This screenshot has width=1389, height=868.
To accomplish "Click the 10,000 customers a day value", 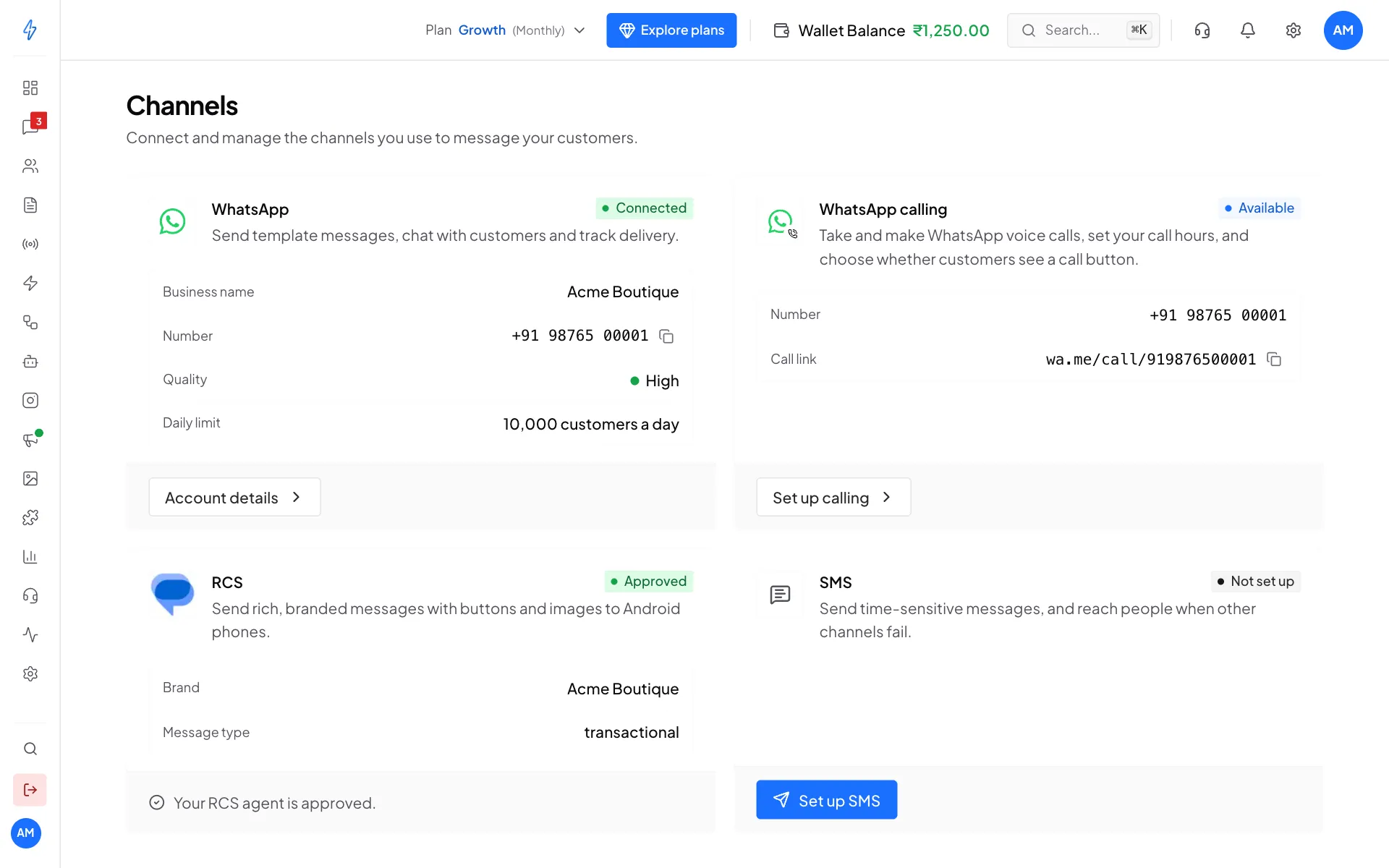I will 591,425.
